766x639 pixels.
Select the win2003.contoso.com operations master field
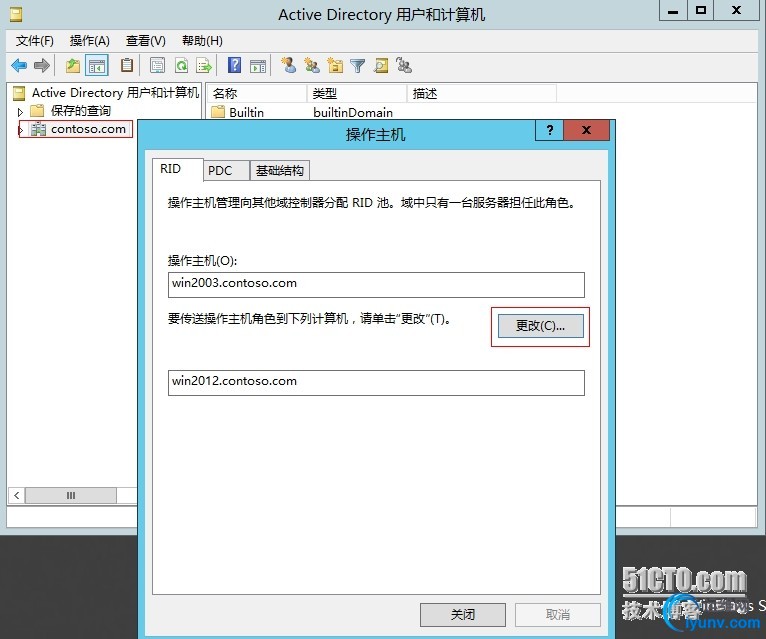click(x=376, y=285)
